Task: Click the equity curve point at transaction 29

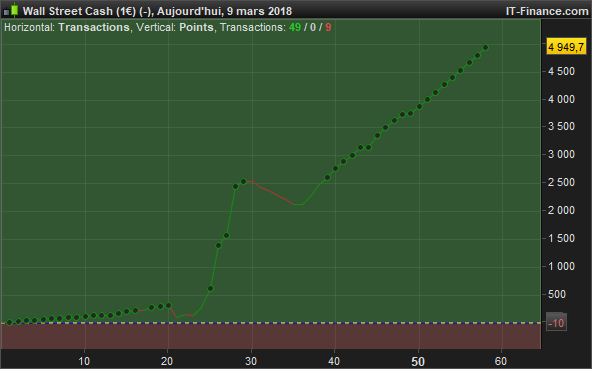Action: [244, 182]
